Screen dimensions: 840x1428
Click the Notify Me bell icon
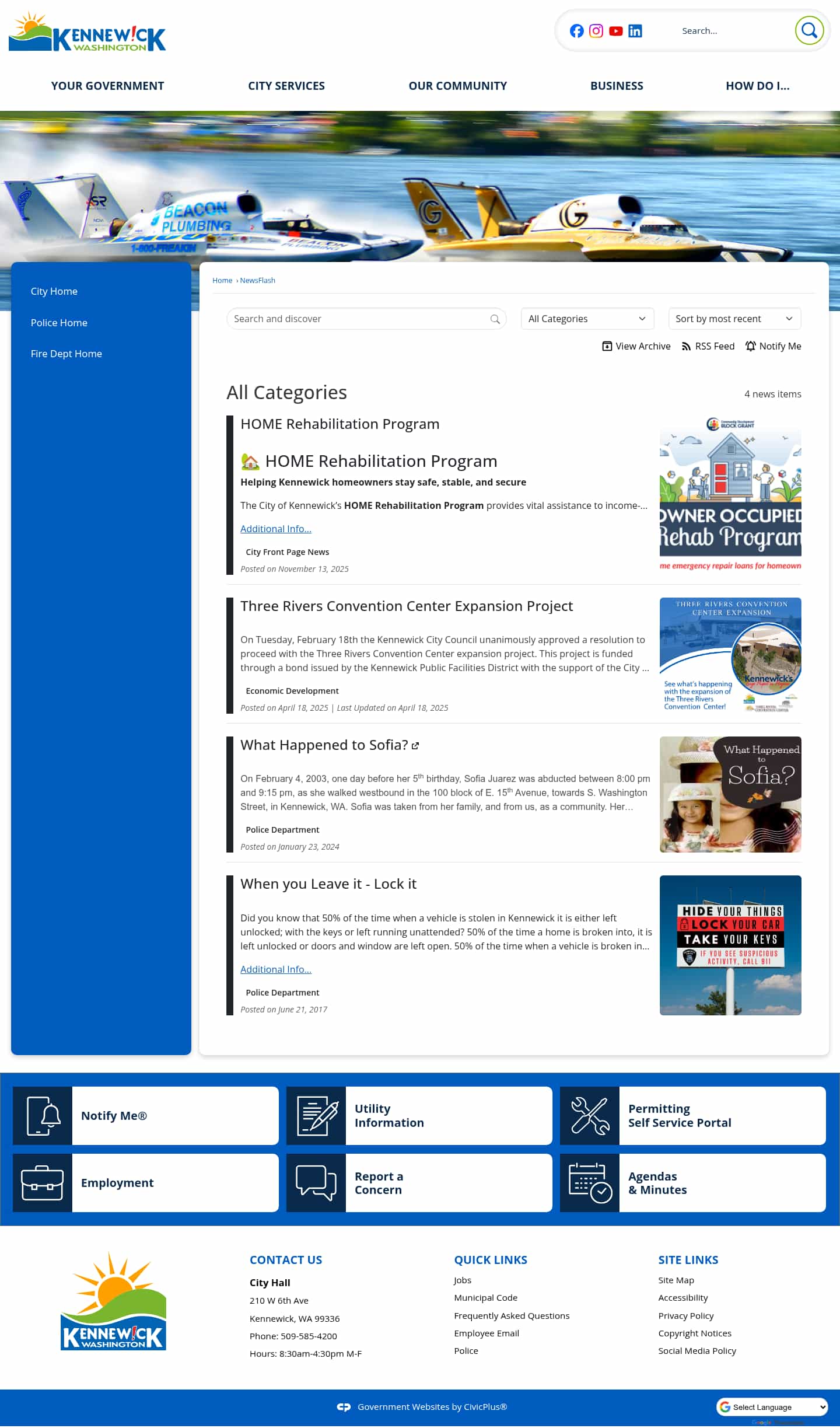point(750,347)
